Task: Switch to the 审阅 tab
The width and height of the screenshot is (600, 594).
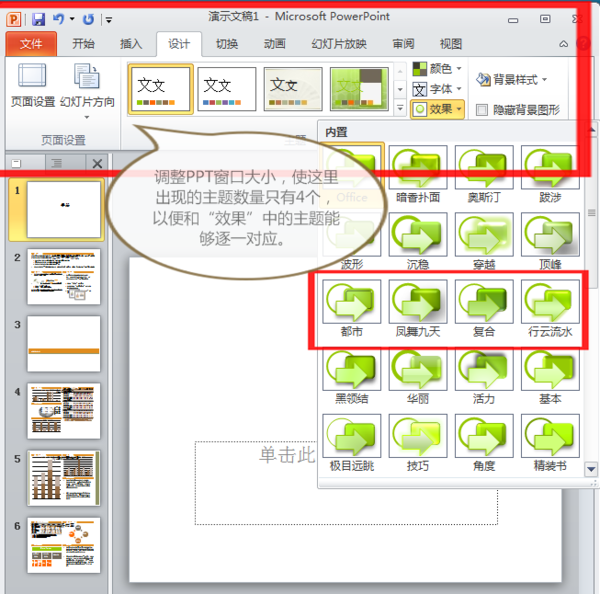Action: [403, 44]
